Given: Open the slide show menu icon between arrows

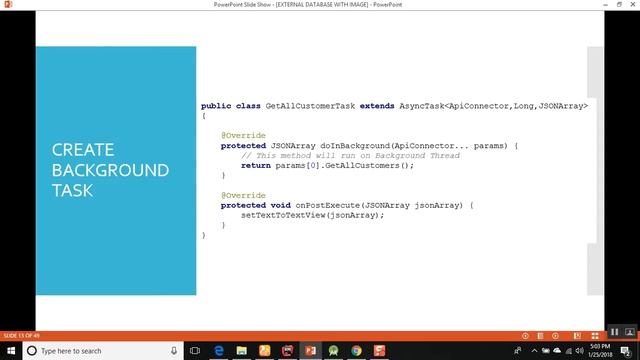Looking at the screenshot, I should 540,336.
